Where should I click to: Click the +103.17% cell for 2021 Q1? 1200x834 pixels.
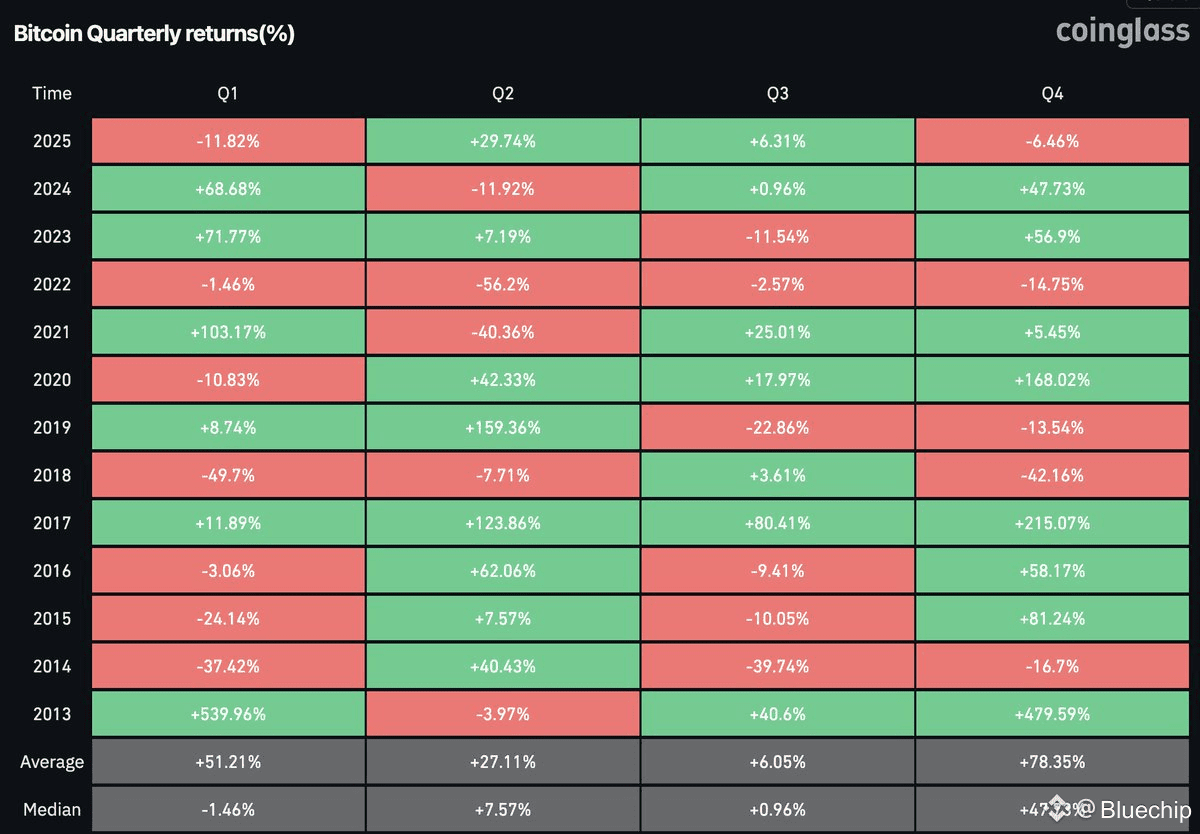228,332
